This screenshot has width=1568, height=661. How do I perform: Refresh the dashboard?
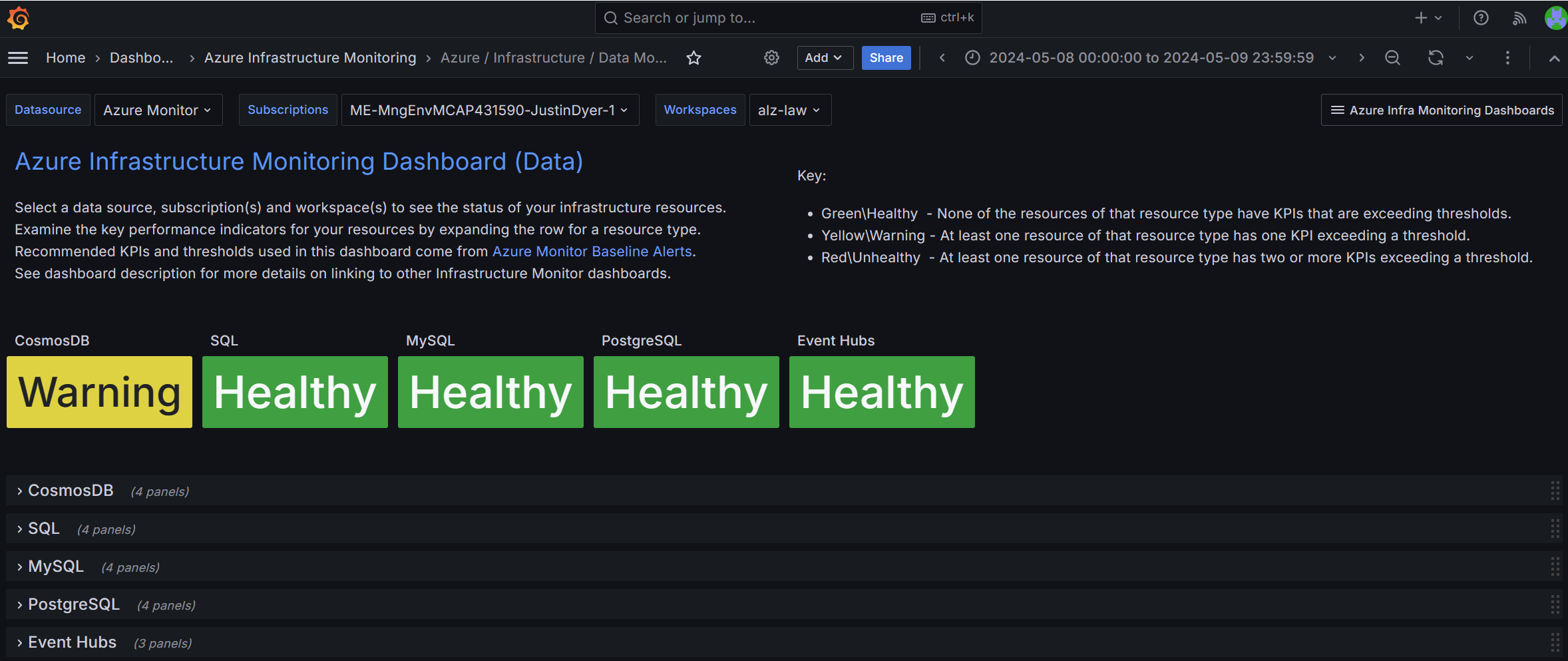[1436, 58]
